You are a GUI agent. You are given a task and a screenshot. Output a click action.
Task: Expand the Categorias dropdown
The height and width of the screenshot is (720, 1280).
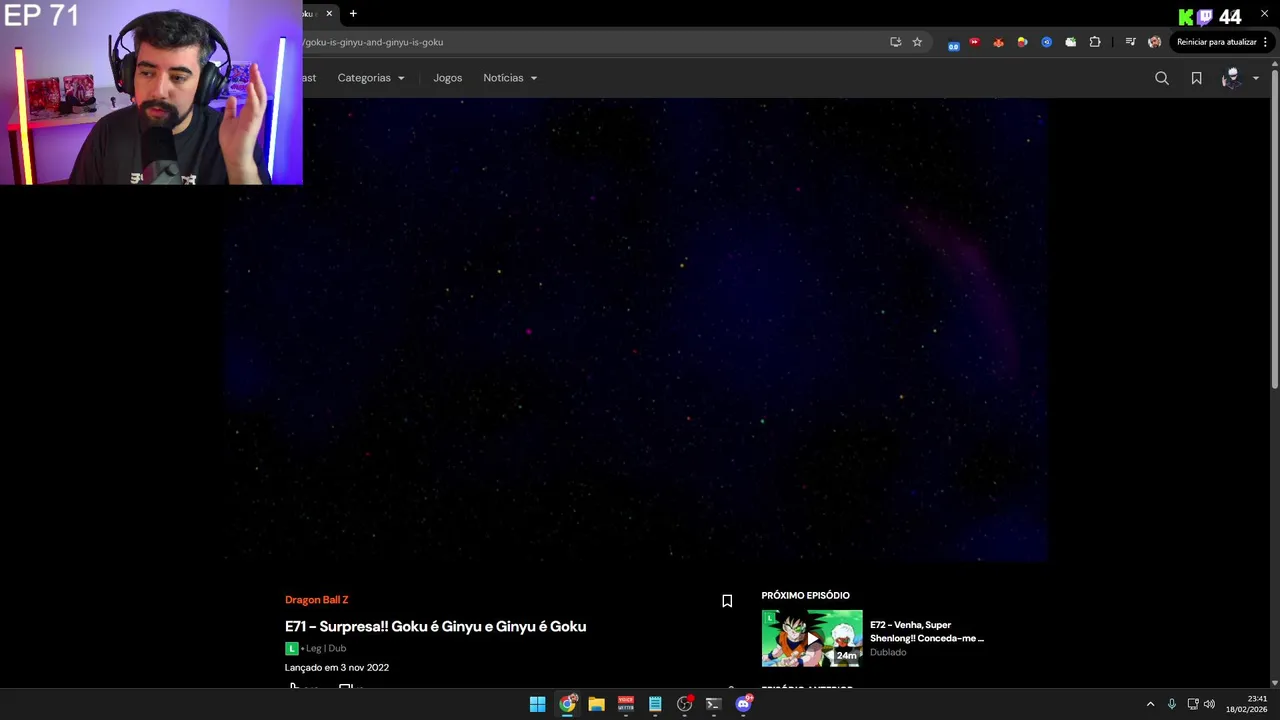point(371,78)
